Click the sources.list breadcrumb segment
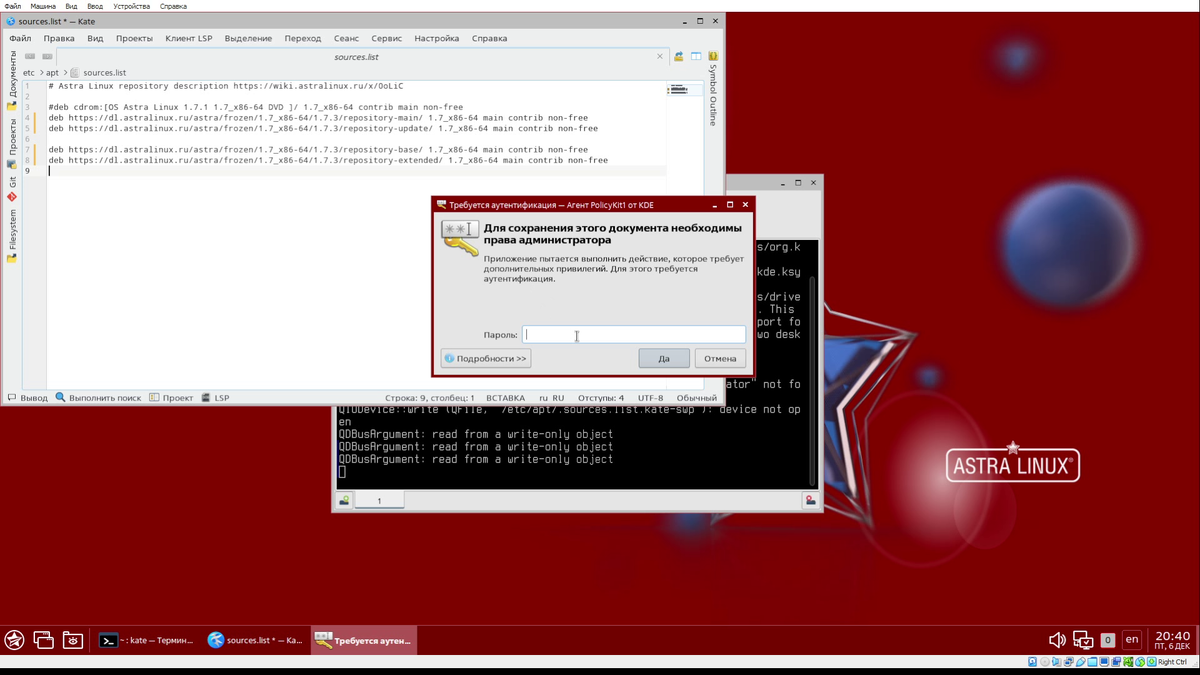1200x675 pixels. click(98, 72)
